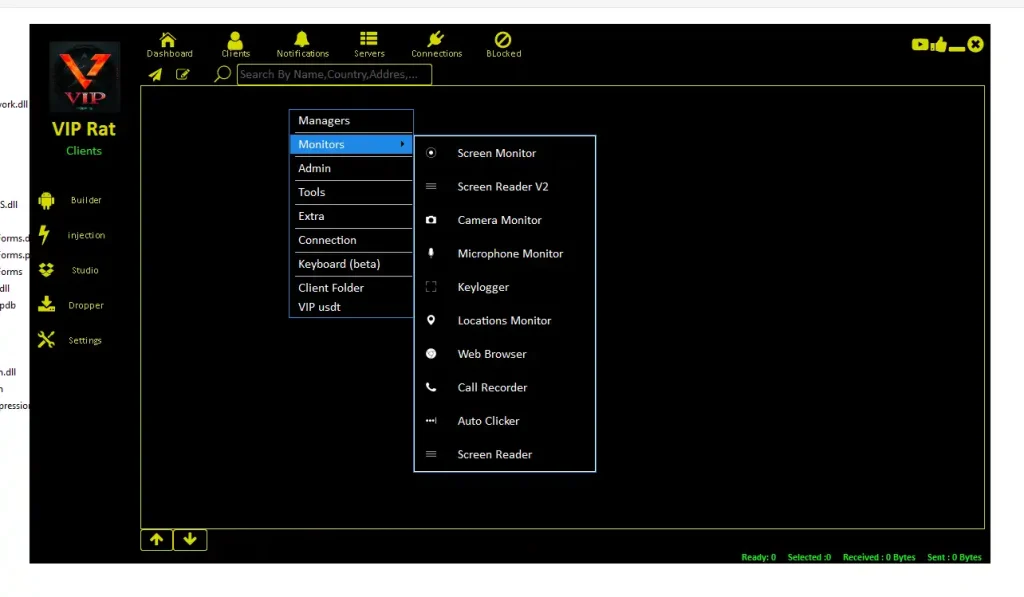Click the edit pencil icon in the toolbar
The image size is (1024, 597).
184,73
